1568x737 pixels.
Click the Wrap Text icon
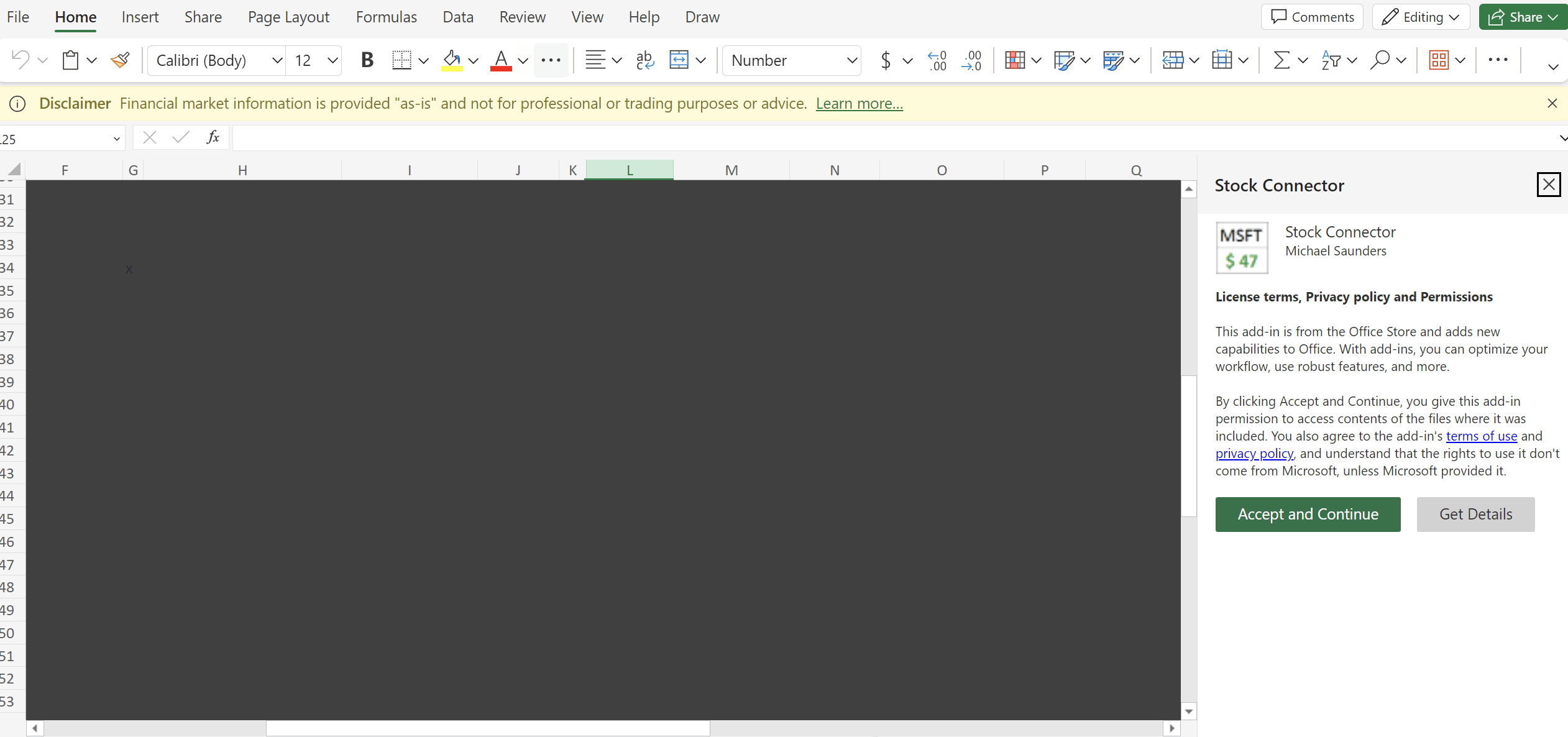tap(644, 60)
